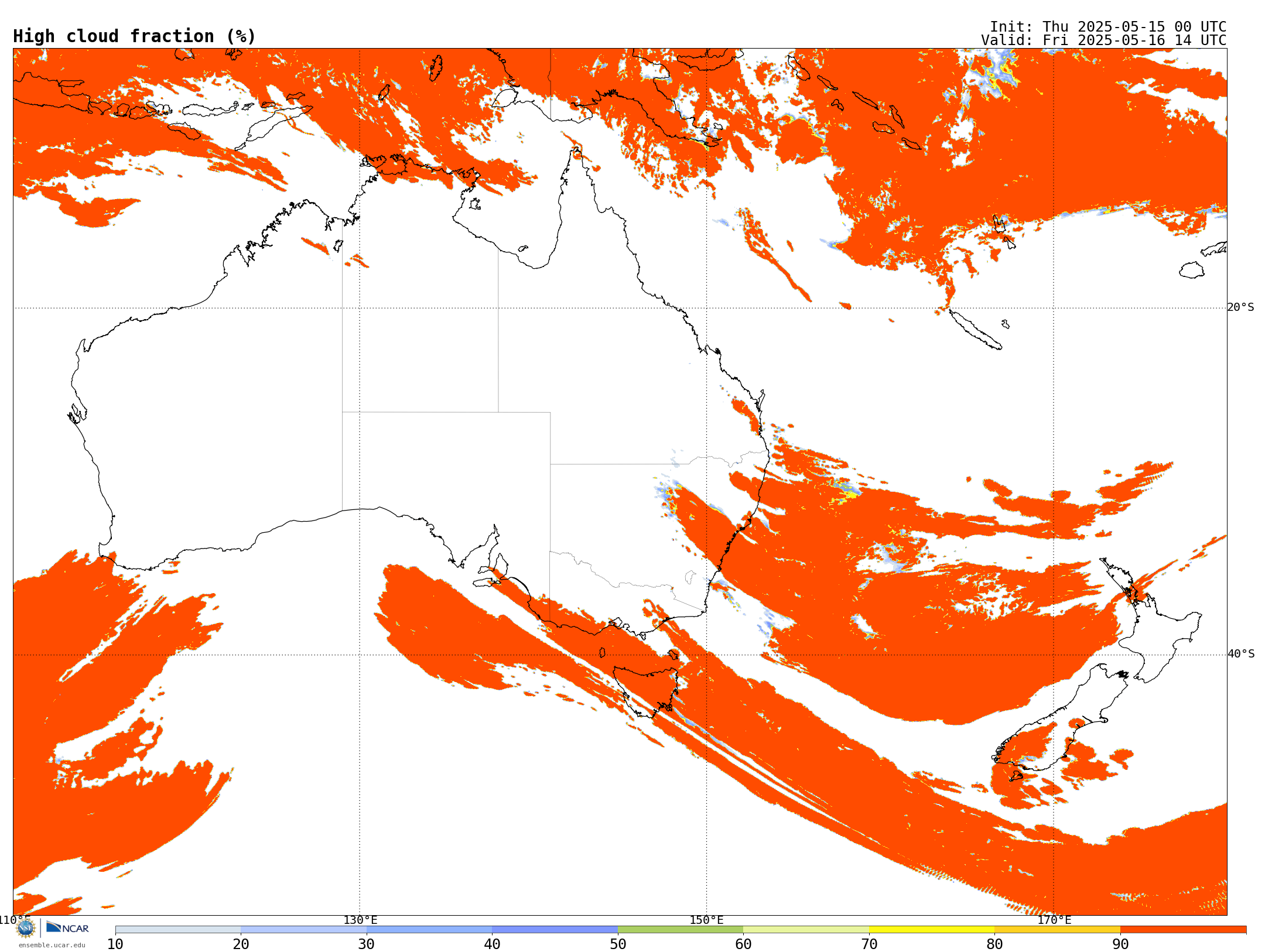Click the 20°S latitude label
This screenshot has width=1265, height=952.
pyautogui.click(x=1241, y=307)
